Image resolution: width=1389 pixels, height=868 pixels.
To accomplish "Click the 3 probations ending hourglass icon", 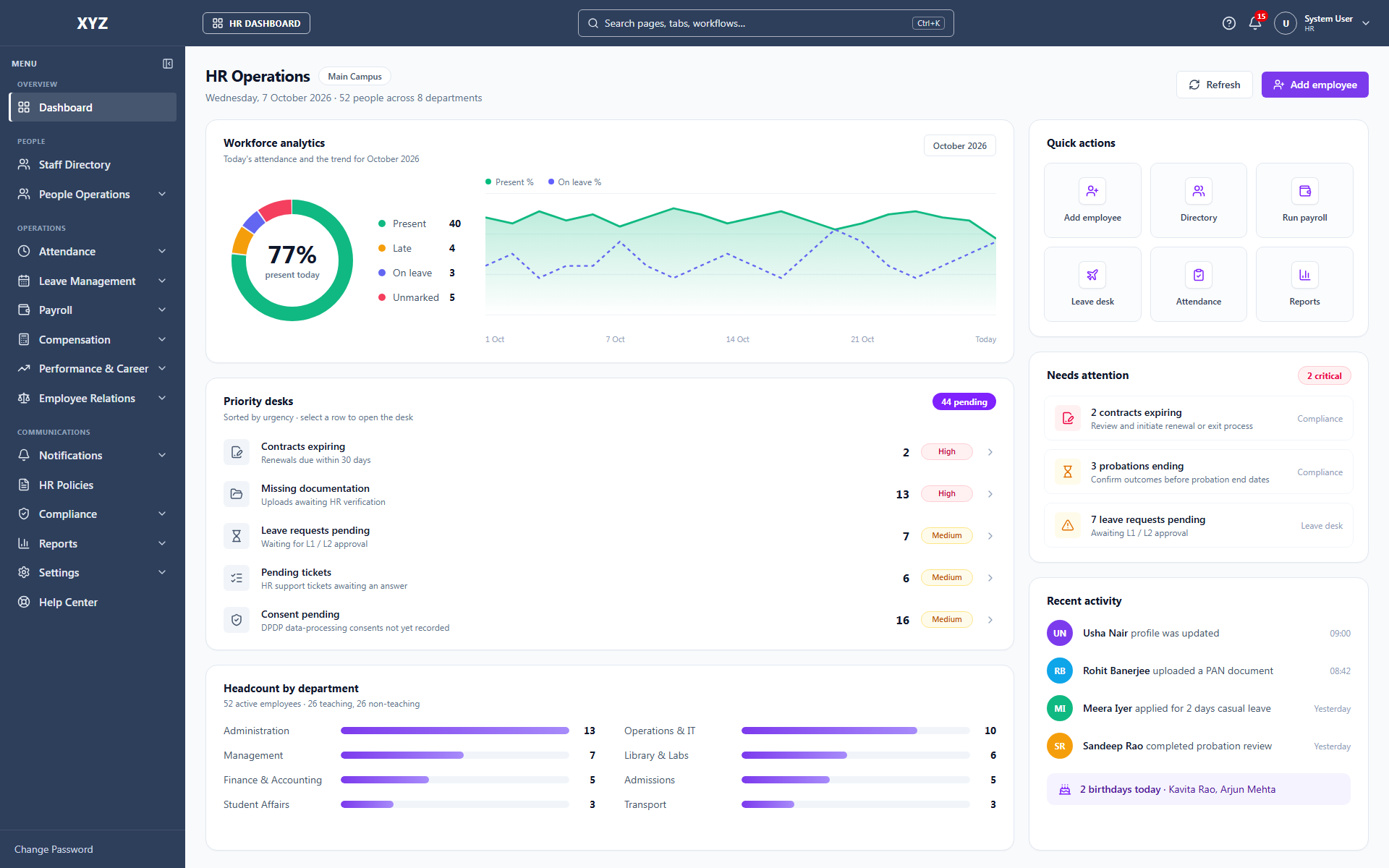I will click(1068, 472).
